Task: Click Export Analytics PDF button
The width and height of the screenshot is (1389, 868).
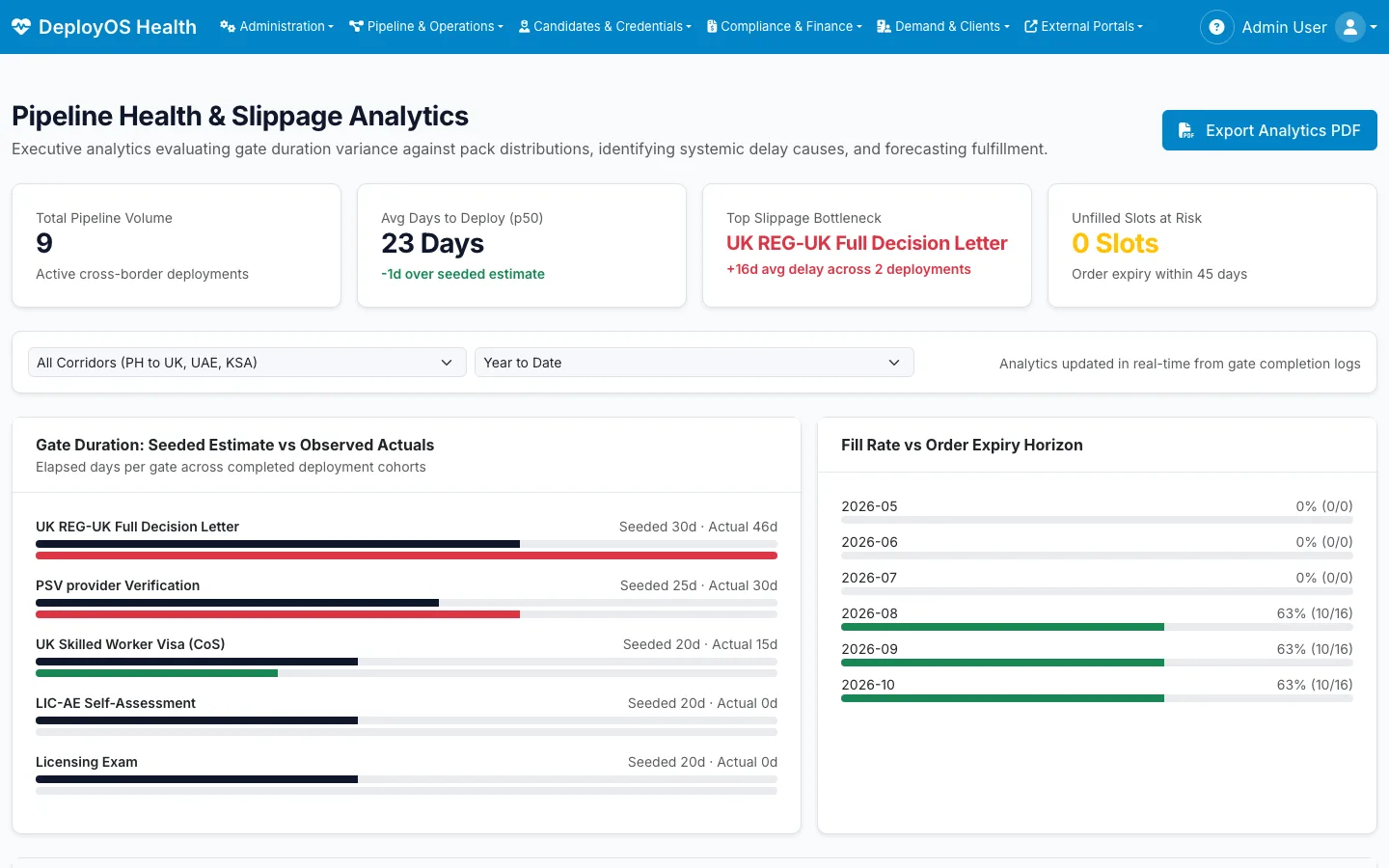Action: [1269, 130]
